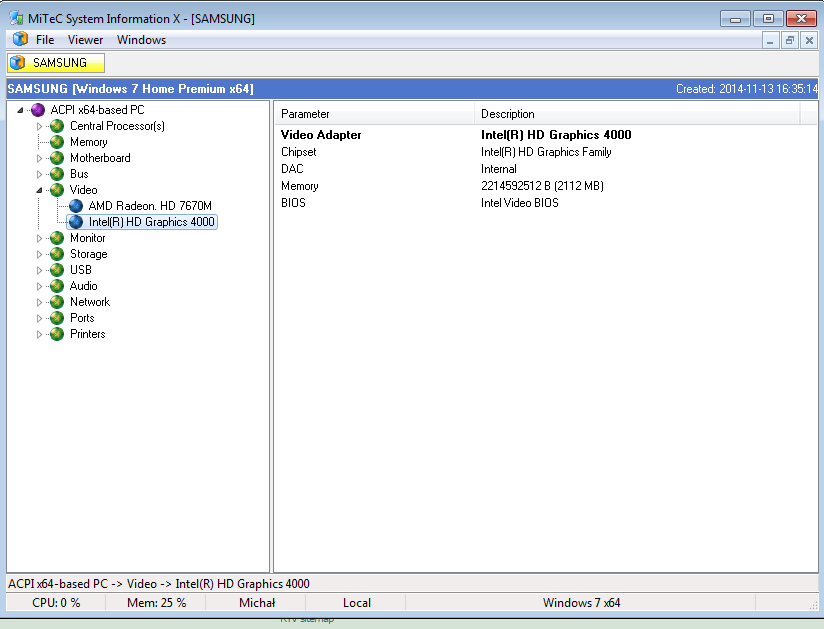Minimize the inner SAMSUNG child window
The height and width of the screenshot is (629, 824).
coord(770,40)
